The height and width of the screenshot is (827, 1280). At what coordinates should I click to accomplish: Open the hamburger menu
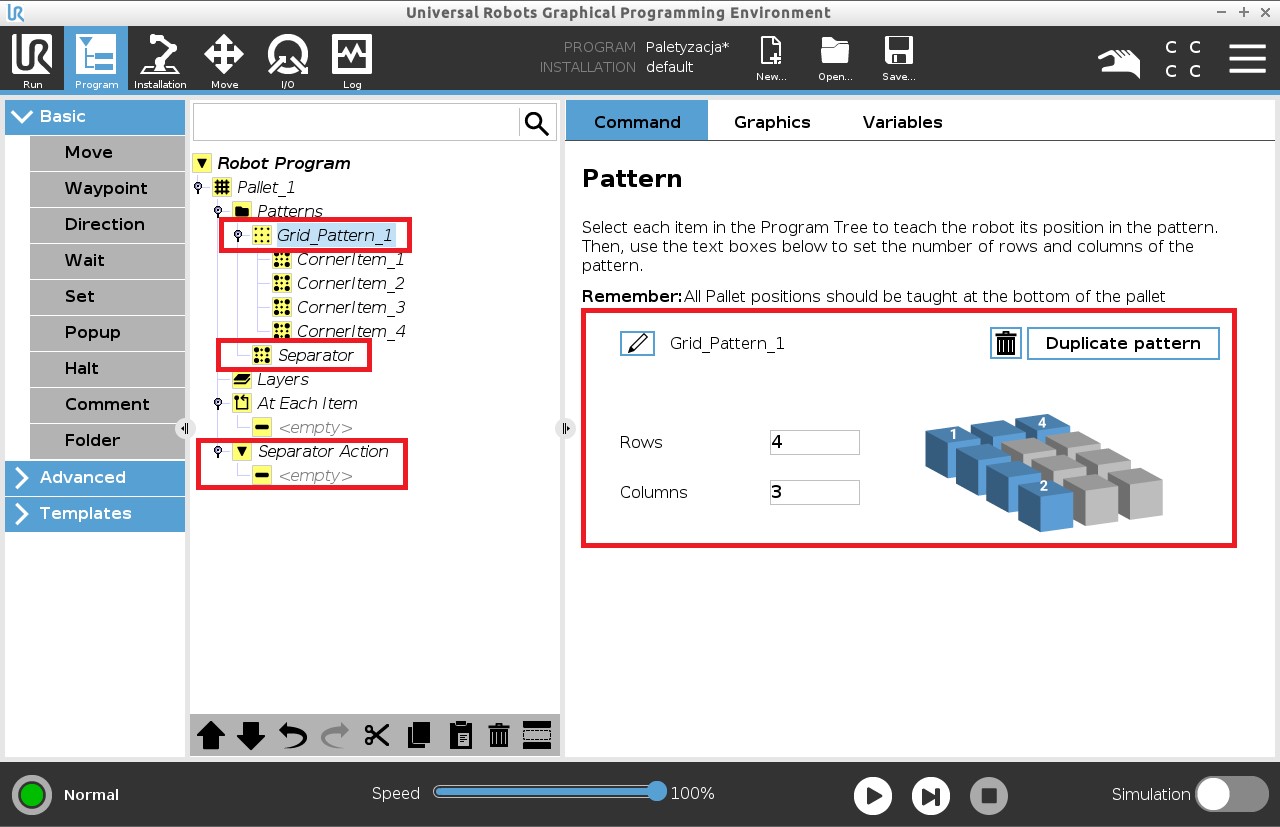click(x=1247, y=58)
